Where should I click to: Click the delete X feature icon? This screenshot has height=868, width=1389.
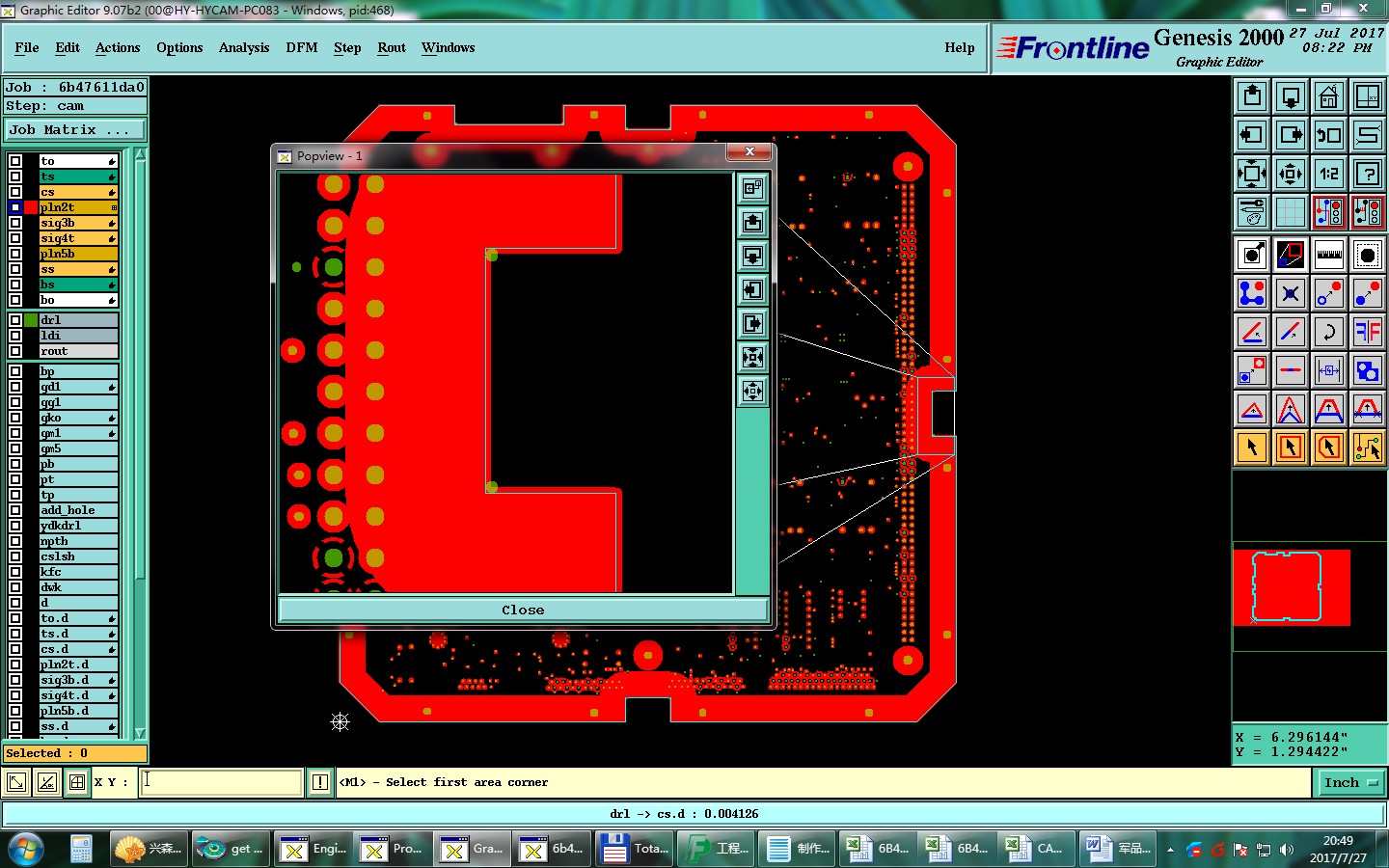click(x=1291, y=293)
